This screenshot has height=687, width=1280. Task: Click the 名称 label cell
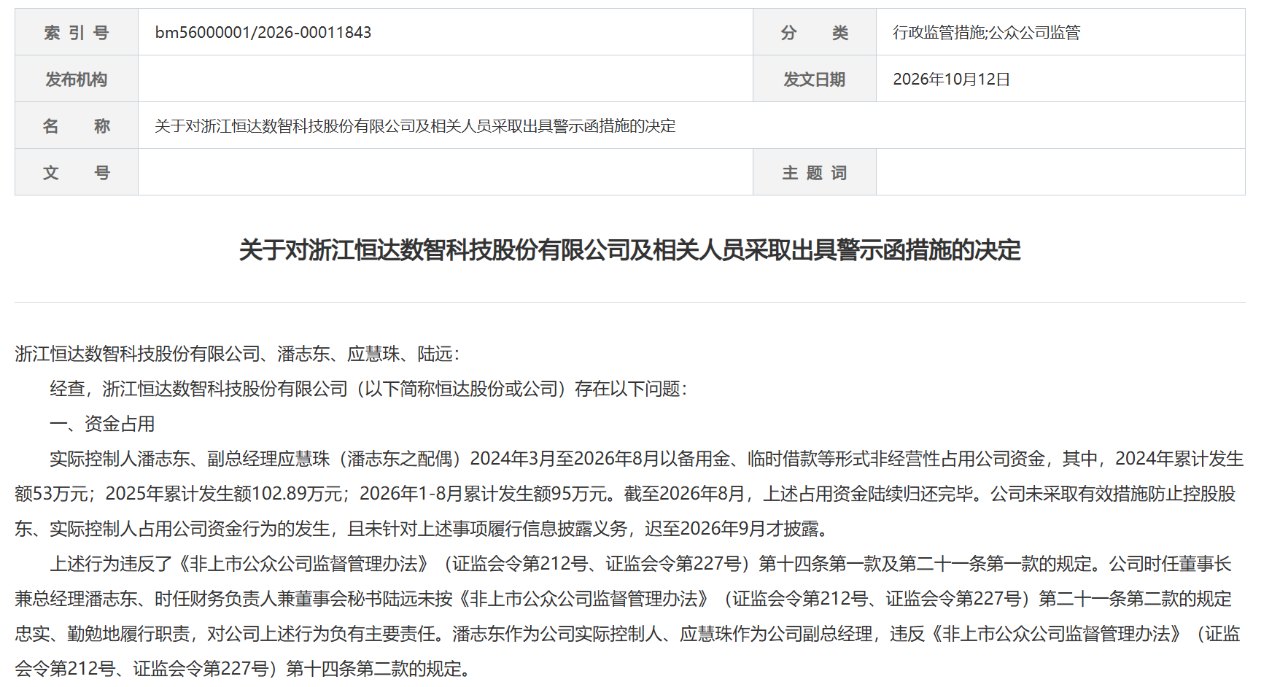pos(76,126)
